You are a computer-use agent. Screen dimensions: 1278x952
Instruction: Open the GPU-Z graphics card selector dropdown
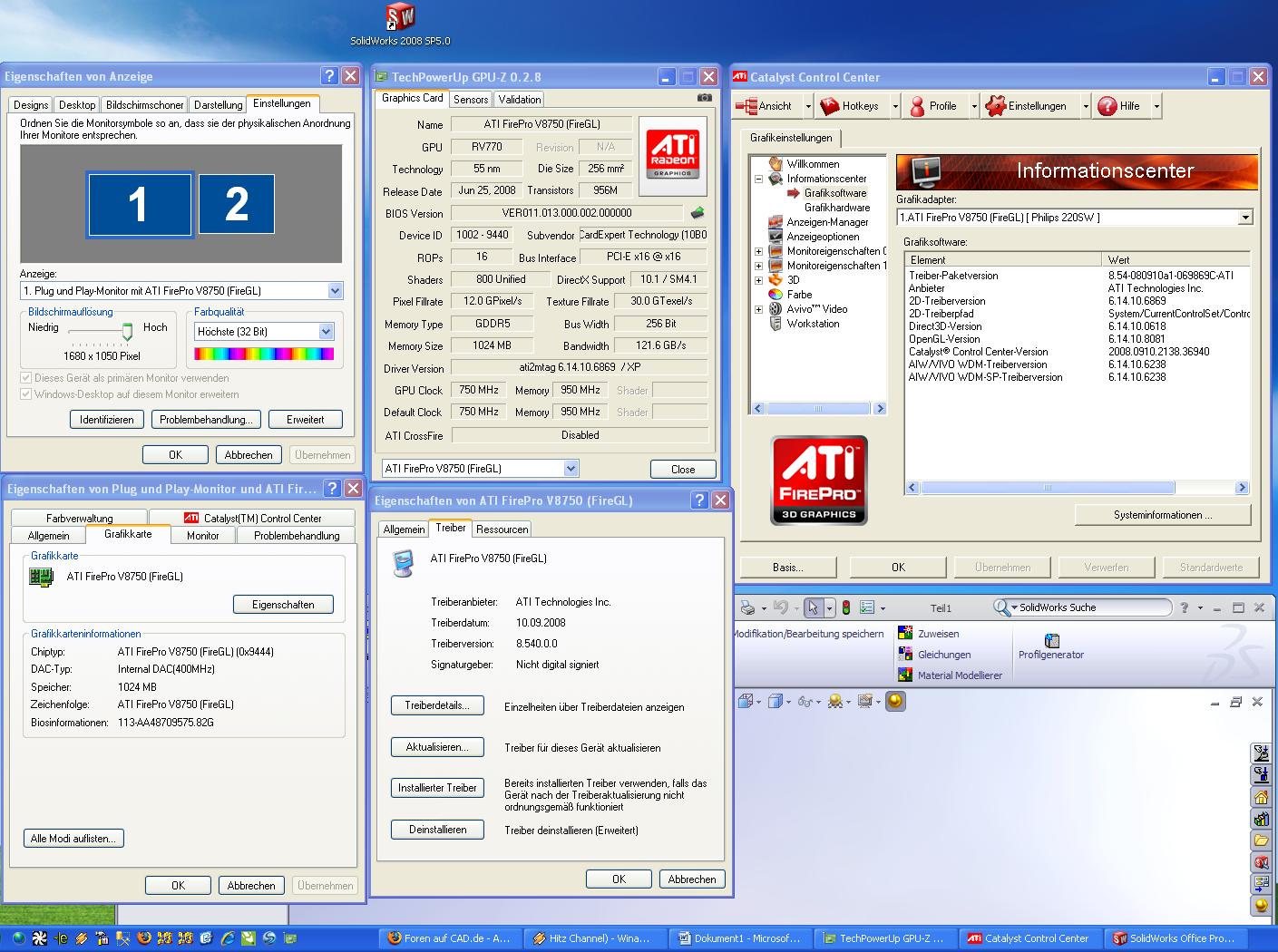[571, 469]
